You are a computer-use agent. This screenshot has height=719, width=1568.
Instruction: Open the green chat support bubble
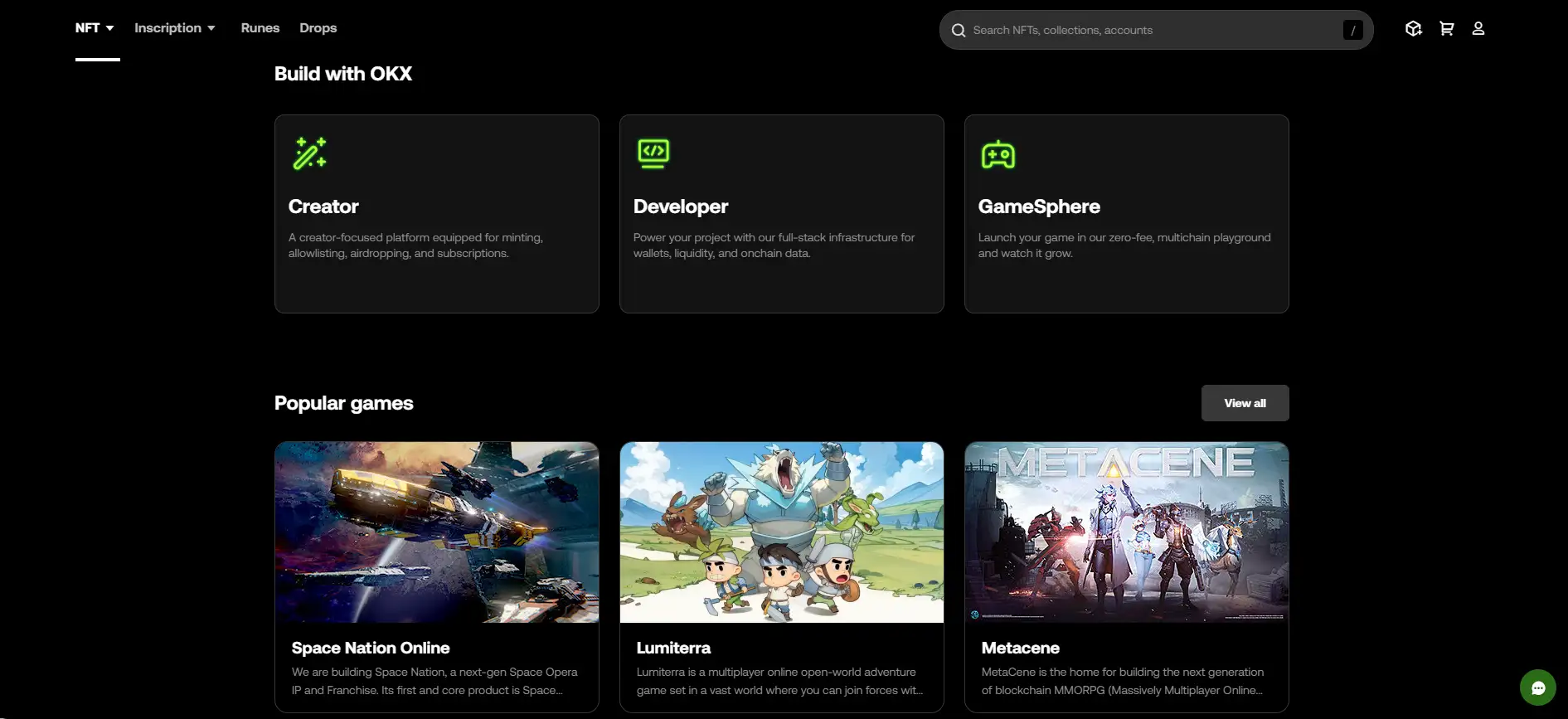coord(1537,687)
